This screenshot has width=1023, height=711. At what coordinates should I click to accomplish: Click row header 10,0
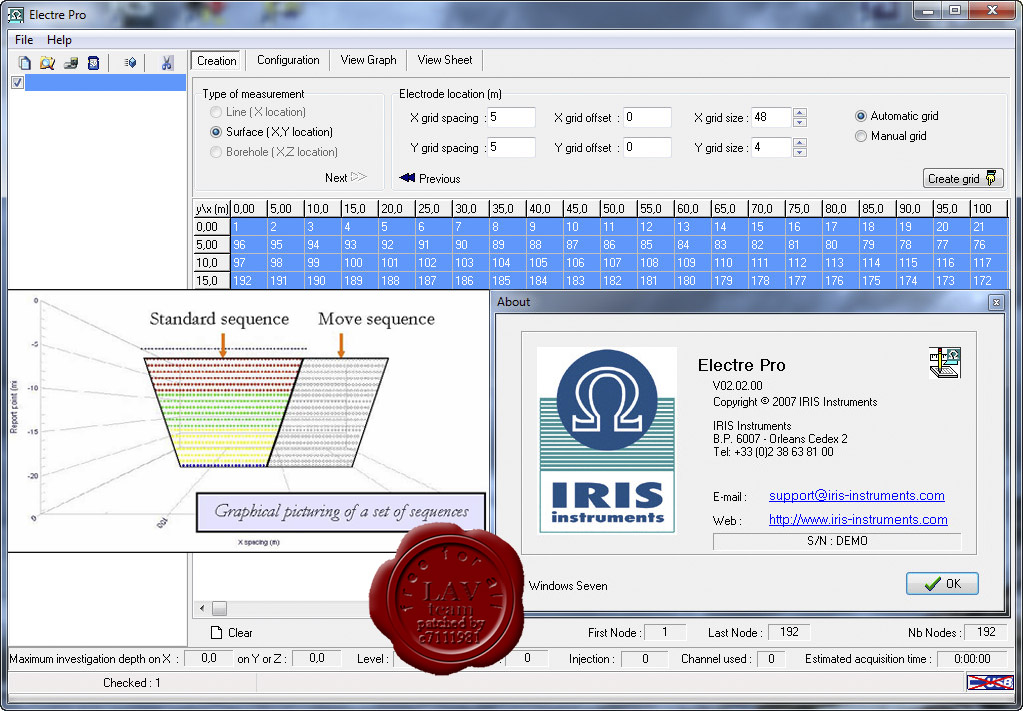pyautogui.click(x=211, y=262)
